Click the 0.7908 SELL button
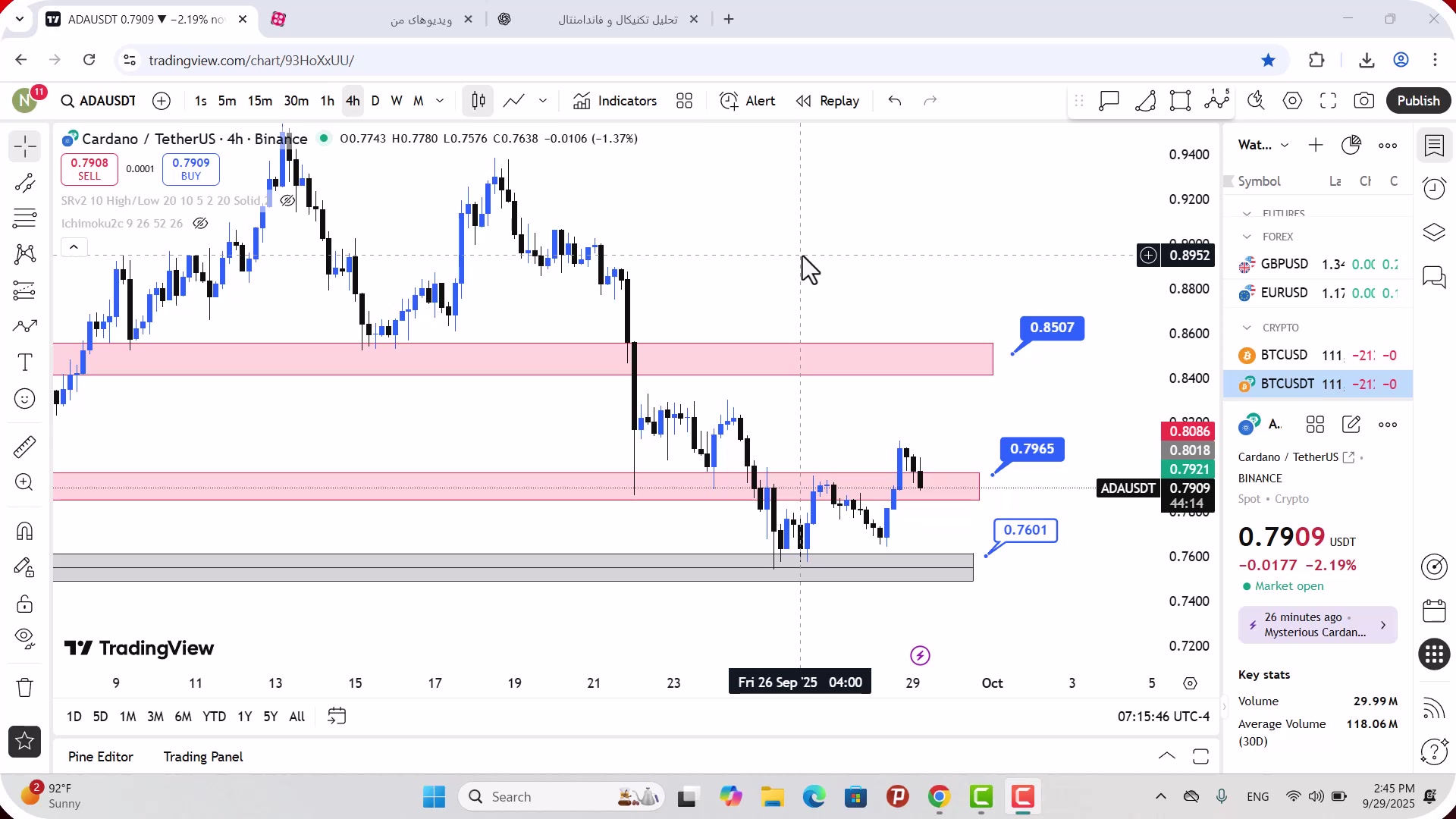Viewport: 1456px width, 819px height. pyautogui.click(x=89, y=169)
